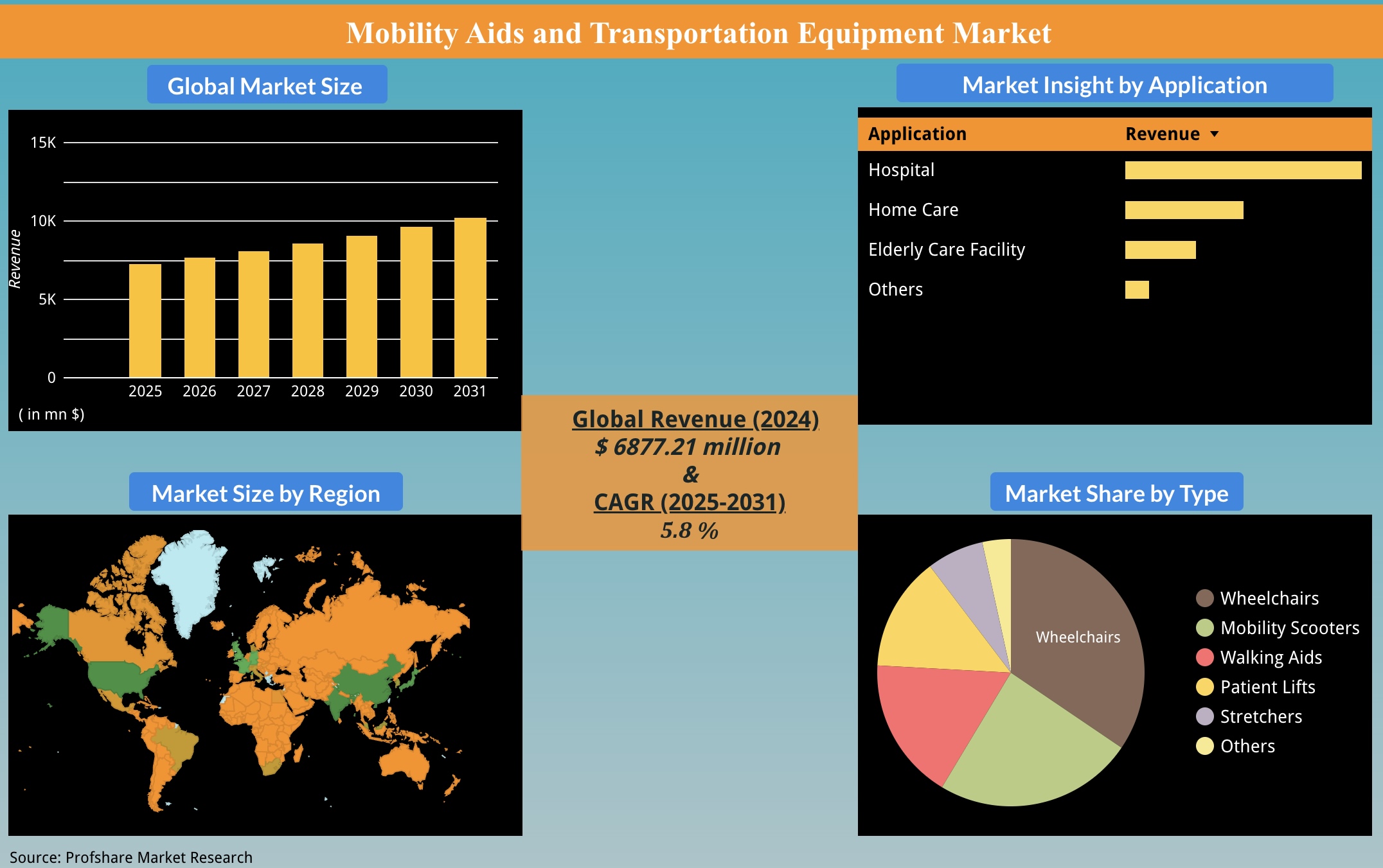Click the Walking Aids legend label
This screenshot has width=1383, height=868.
(1271, 657)
